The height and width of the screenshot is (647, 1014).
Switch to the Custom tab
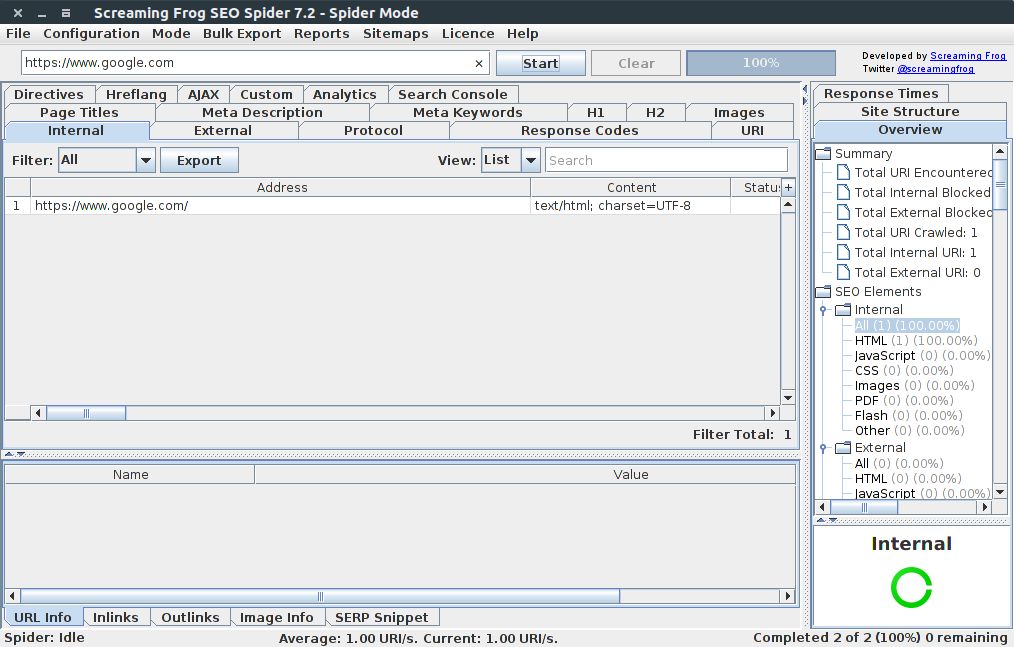[266, 94]
